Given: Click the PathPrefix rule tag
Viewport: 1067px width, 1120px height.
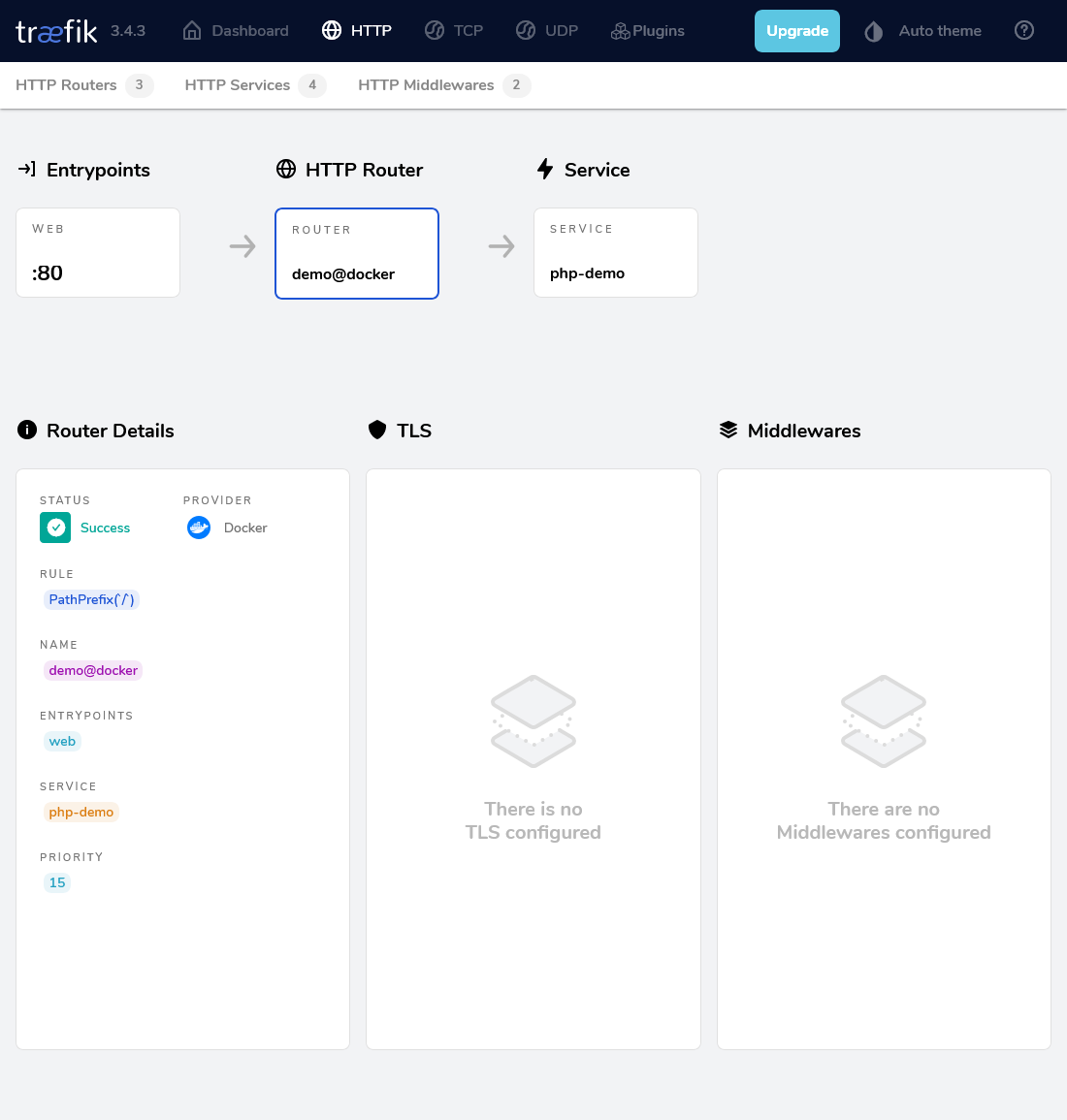Looking at the screenshot, I should tap(91, 599).
